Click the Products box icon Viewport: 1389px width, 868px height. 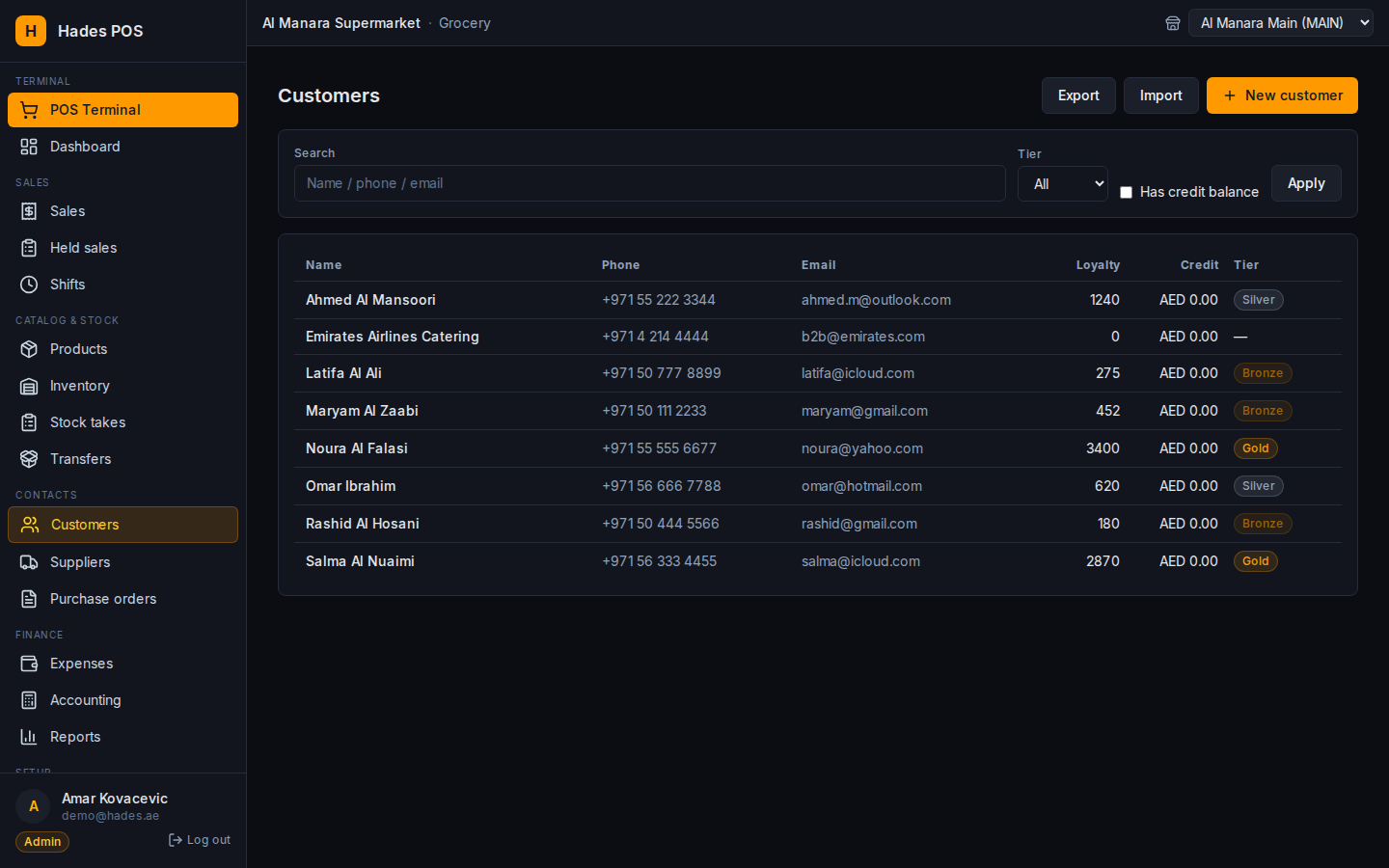tap(29, 349)
